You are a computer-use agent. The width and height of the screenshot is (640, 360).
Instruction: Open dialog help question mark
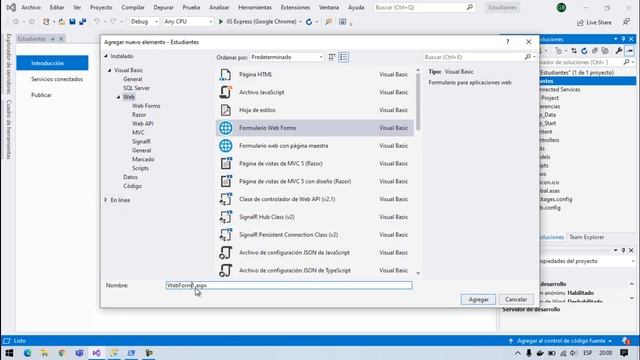point(507,42)
